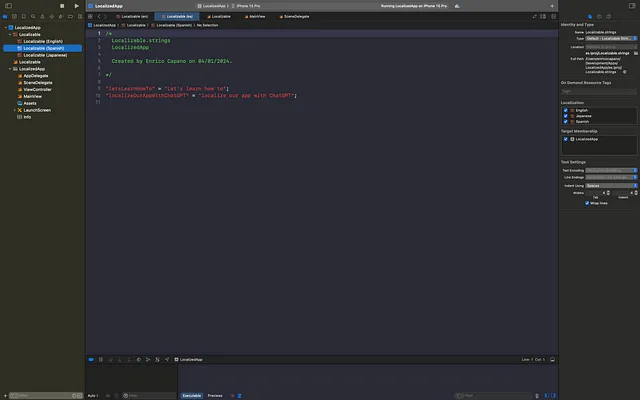Uncheck the Spanish localization
The height and width of the screenshot is (400, 640).
point(566,122)
